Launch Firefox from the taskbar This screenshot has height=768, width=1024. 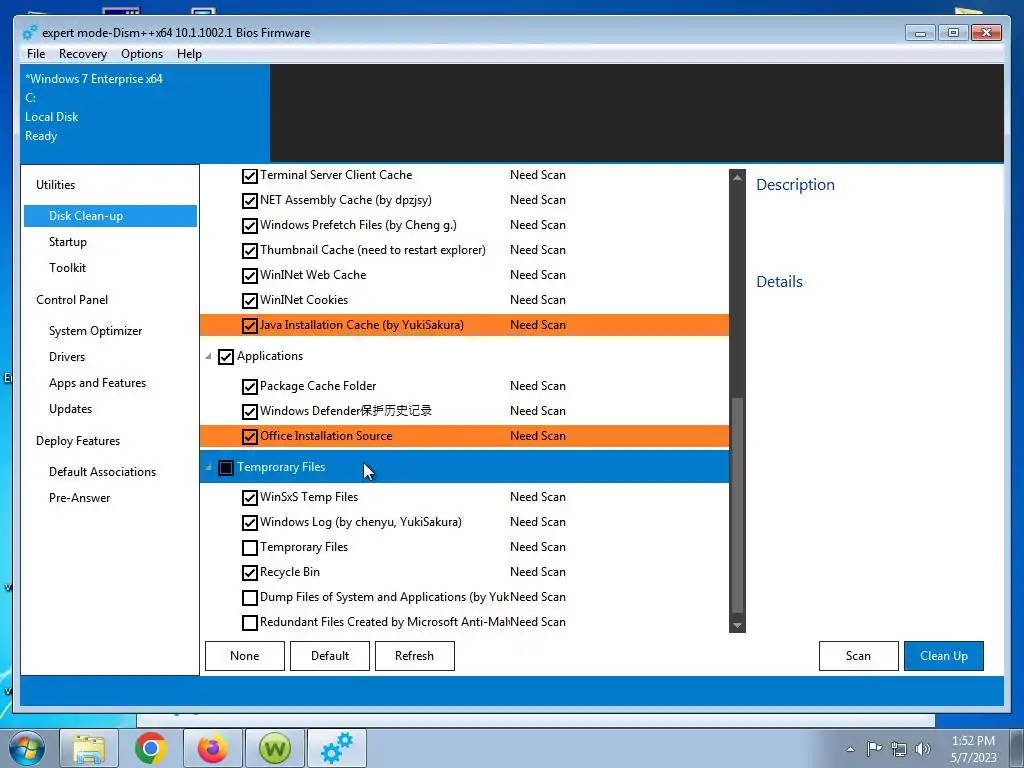pyautogui.click(x=213, y=748)
